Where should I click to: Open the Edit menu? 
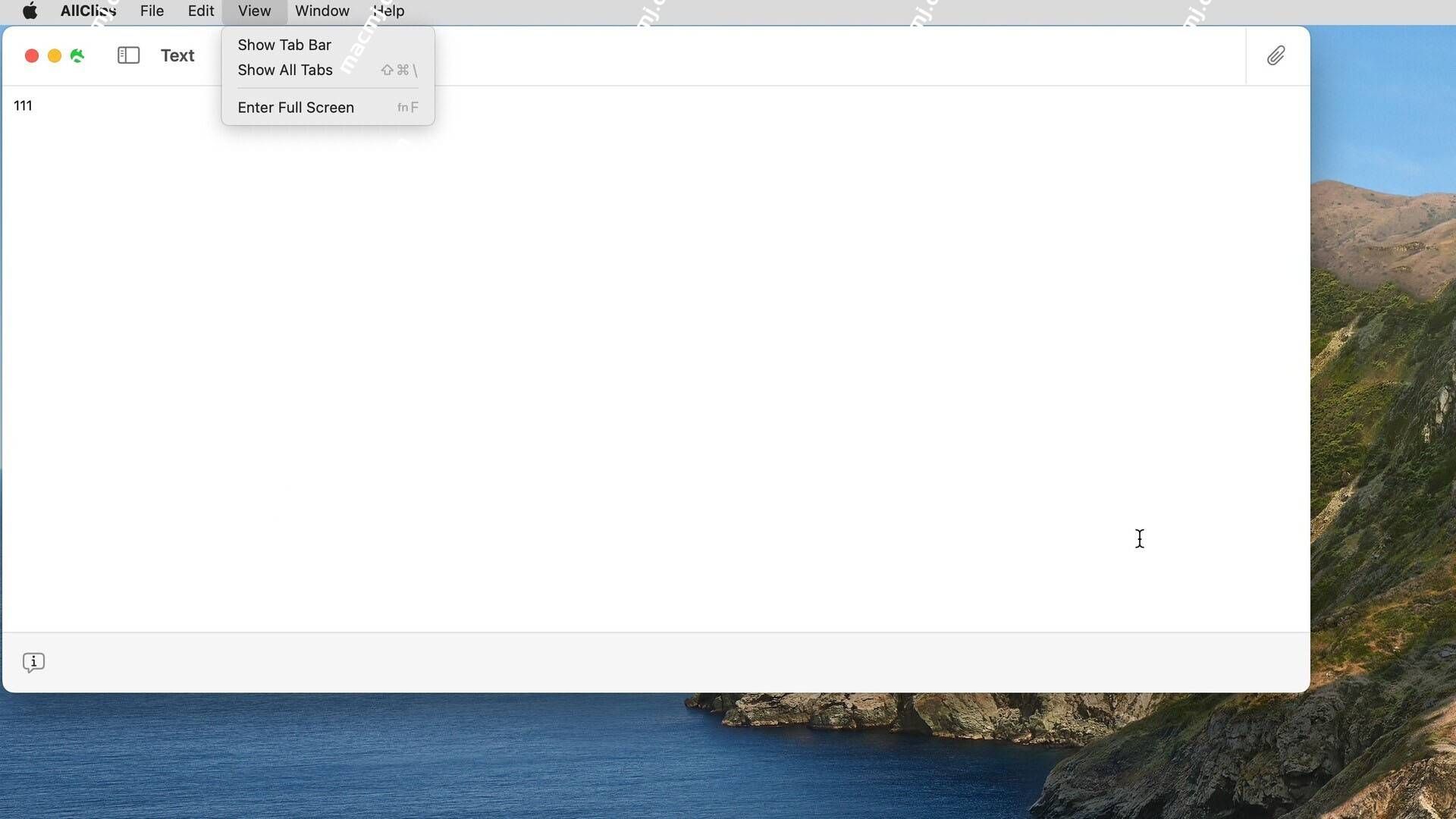point(201,10)
